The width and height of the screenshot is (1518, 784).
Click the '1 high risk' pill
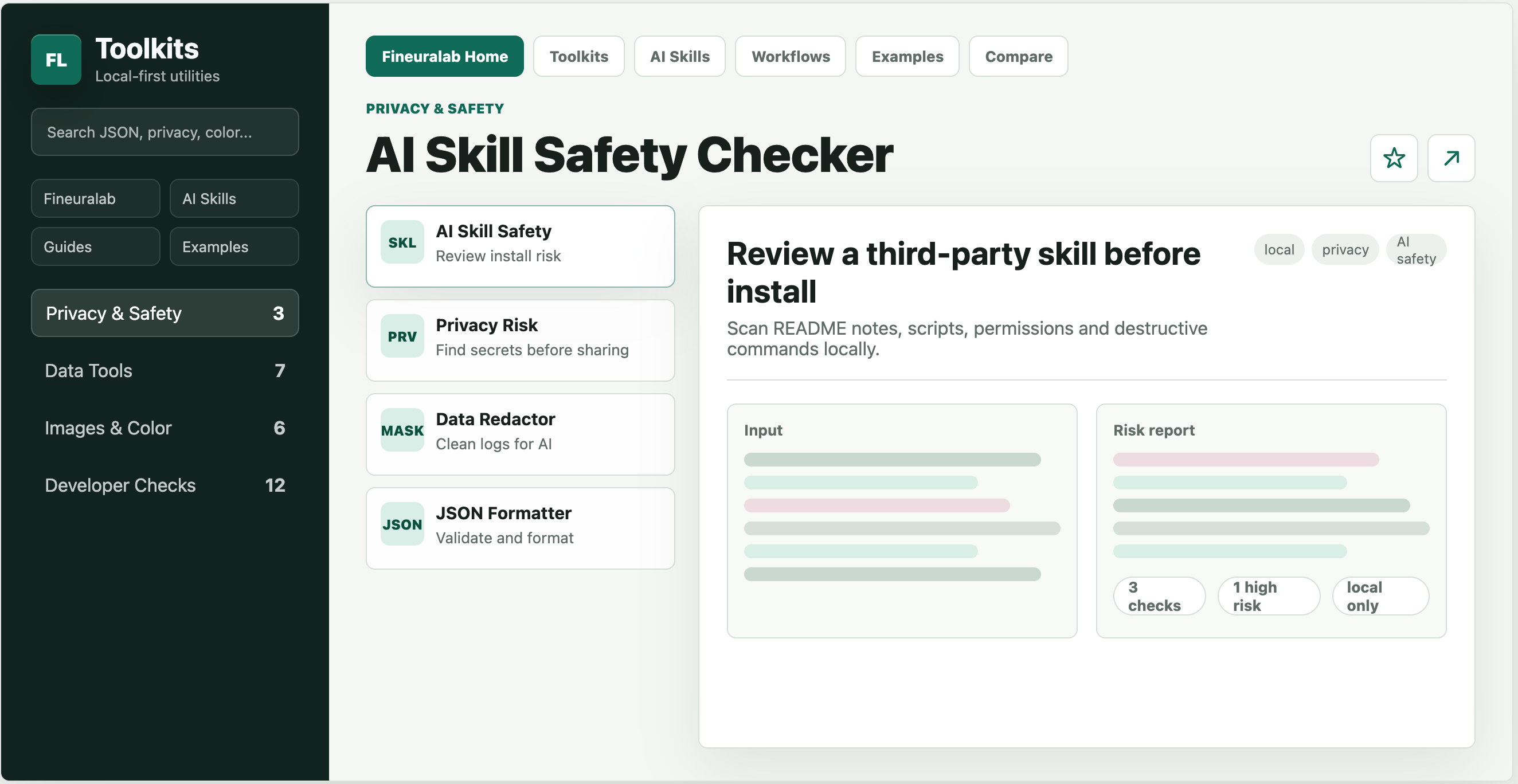point(1268,596)
